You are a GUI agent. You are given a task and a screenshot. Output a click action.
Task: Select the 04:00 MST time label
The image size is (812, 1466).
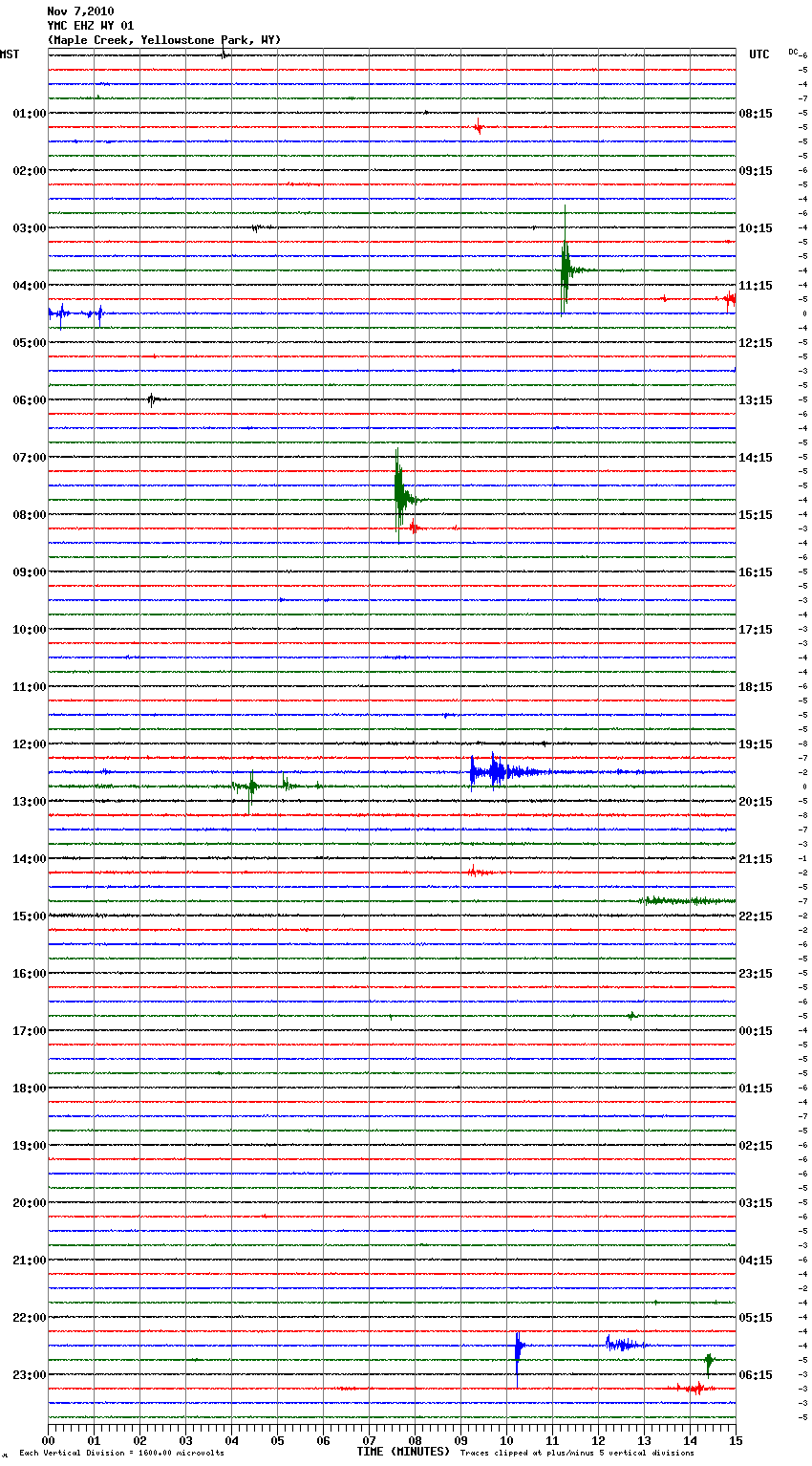(29, 286)
